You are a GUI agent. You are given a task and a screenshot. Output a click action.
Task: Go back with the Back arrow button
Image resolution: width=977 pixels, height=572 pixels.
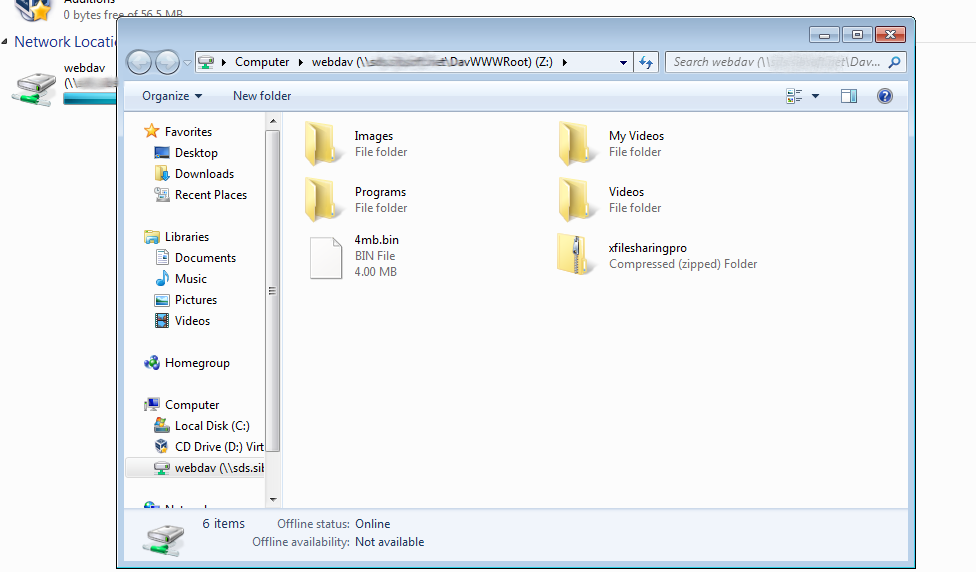point(140,62)
